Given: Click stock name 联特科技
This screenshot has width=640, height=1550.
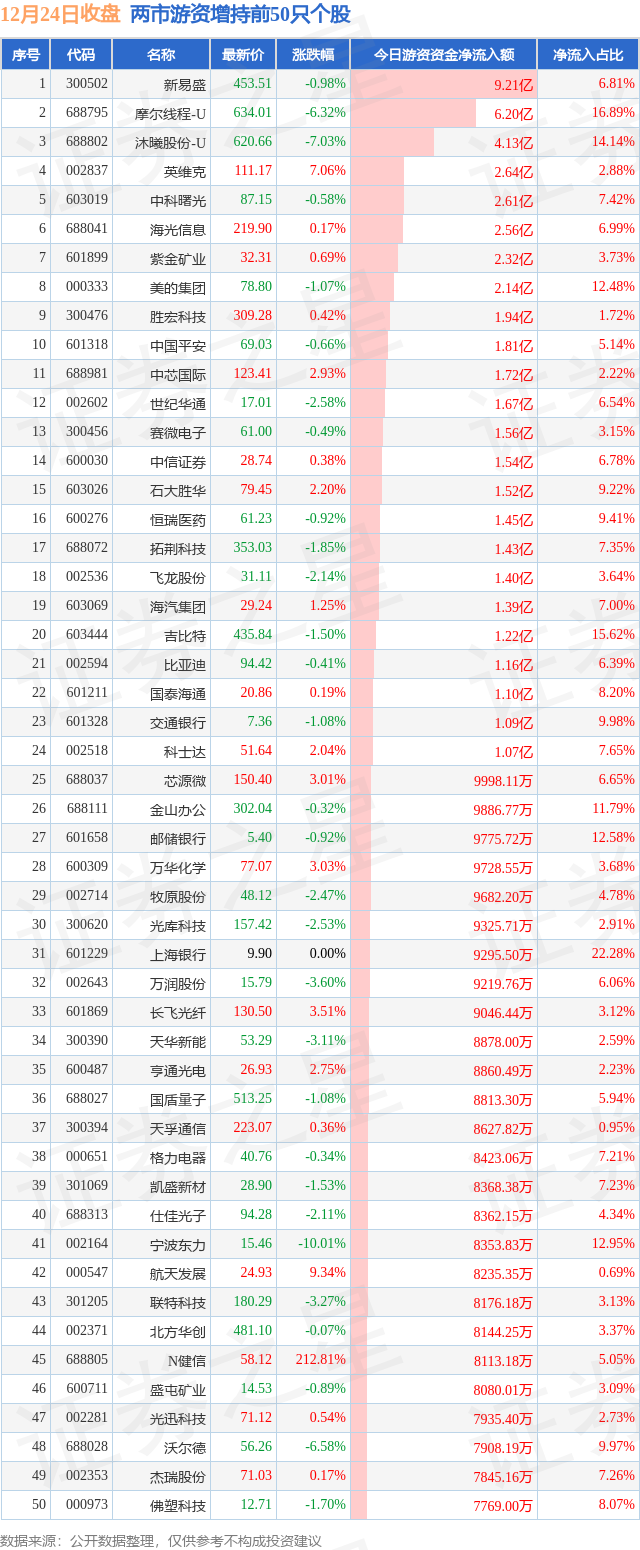Looking at the screenshot, I should (x=178, y=1302).
